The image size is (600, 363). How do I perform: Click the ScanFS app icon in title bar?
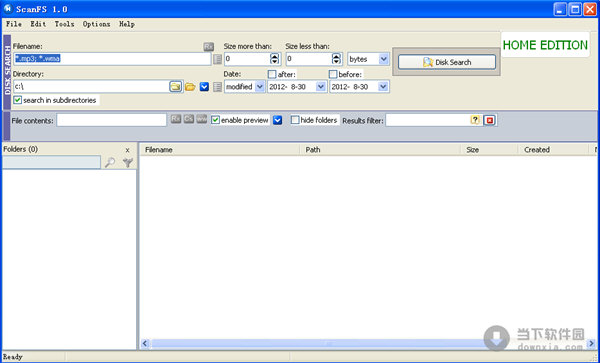coord(8,9)
